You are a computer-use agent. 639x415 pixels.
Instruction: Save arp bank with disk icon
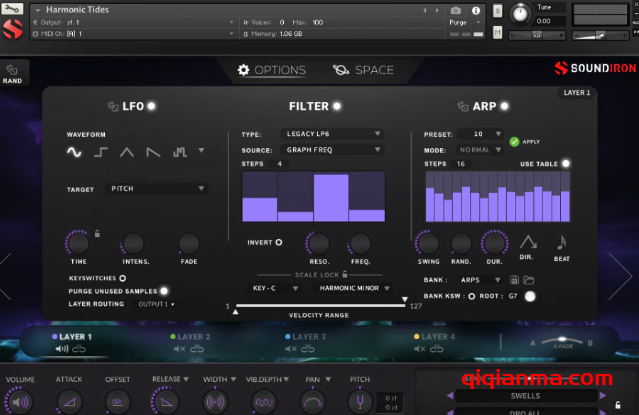click(514, 280)
